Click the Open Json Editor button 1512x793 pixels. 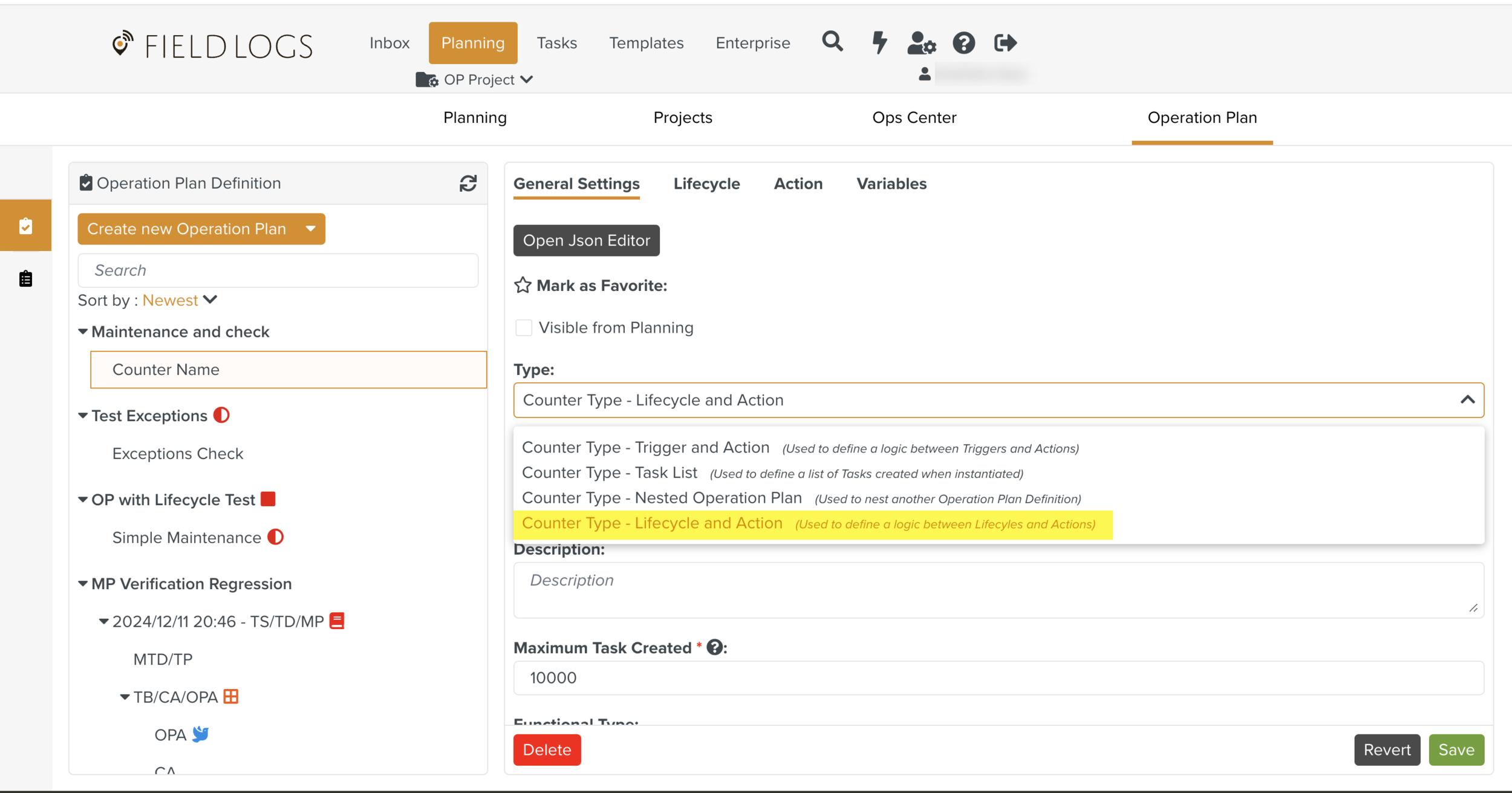click(586, 241)
